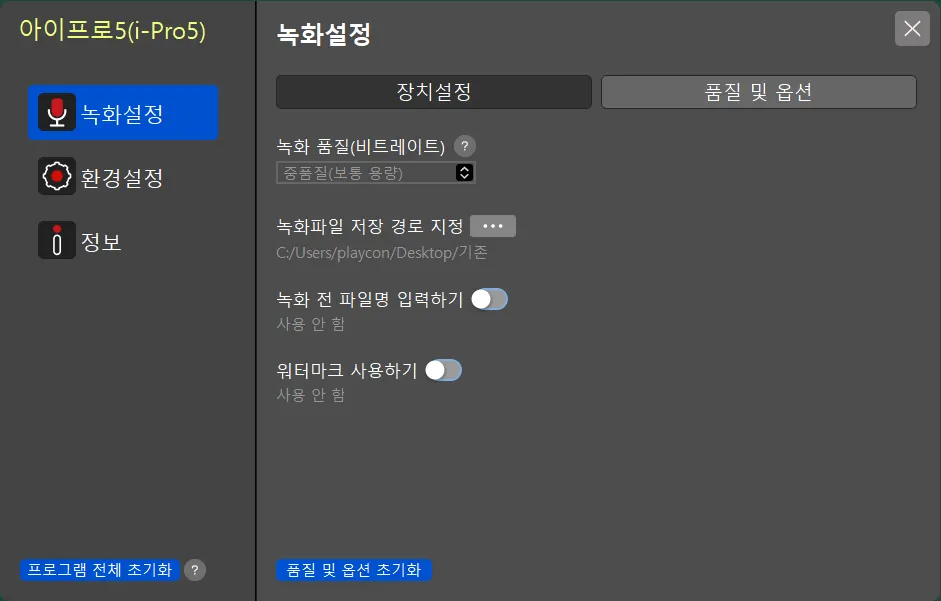941x601 pixels.
Task: Click the C:/Users/playcon/Desktop/기존 path text
Action: click(382, 253)
